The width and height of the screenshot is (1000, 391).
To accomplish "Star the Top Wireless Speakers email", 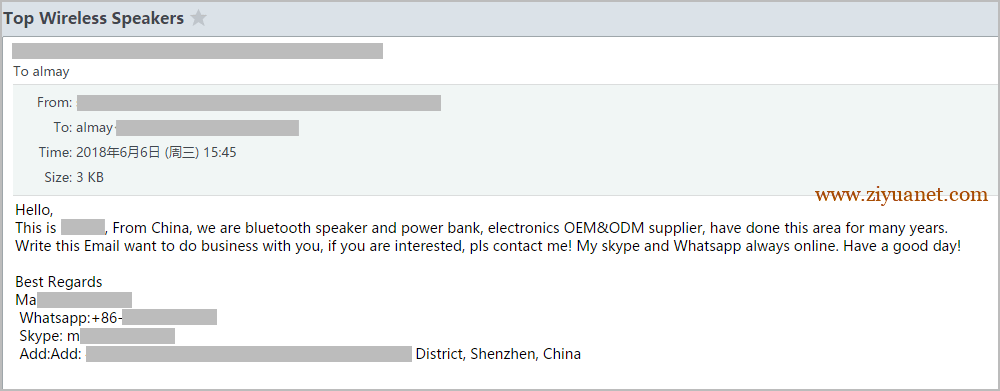I will pyautogui.click(x=198, y=18).
